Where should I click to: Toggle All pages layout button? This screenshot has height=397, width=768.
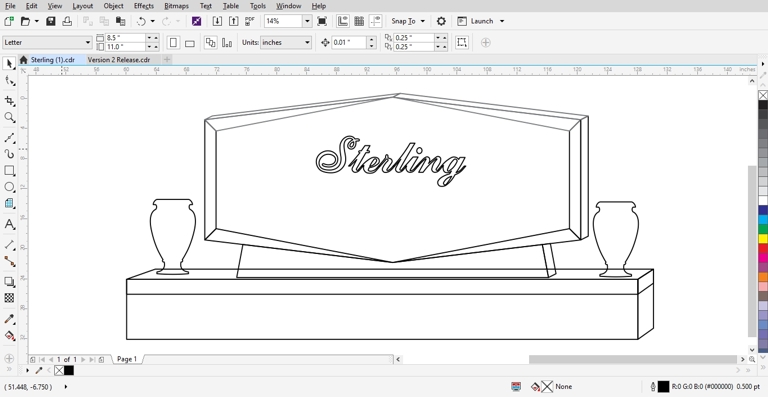pyautogui.click(x=210, y=43)
